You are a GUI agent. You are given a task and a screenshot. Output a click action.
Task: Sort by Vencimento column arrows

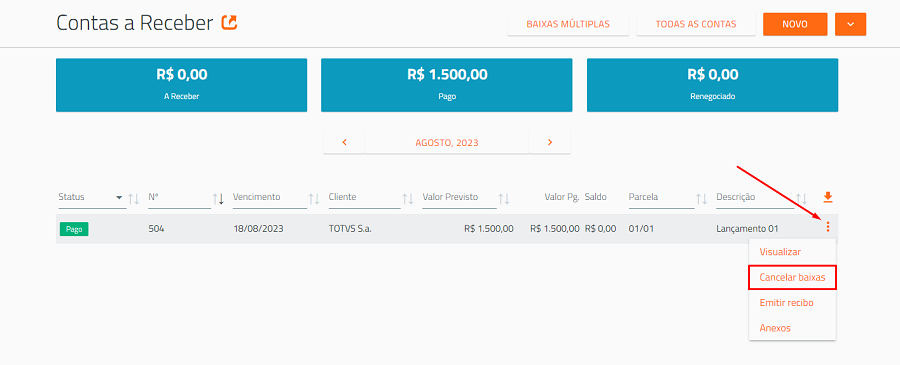314,199
